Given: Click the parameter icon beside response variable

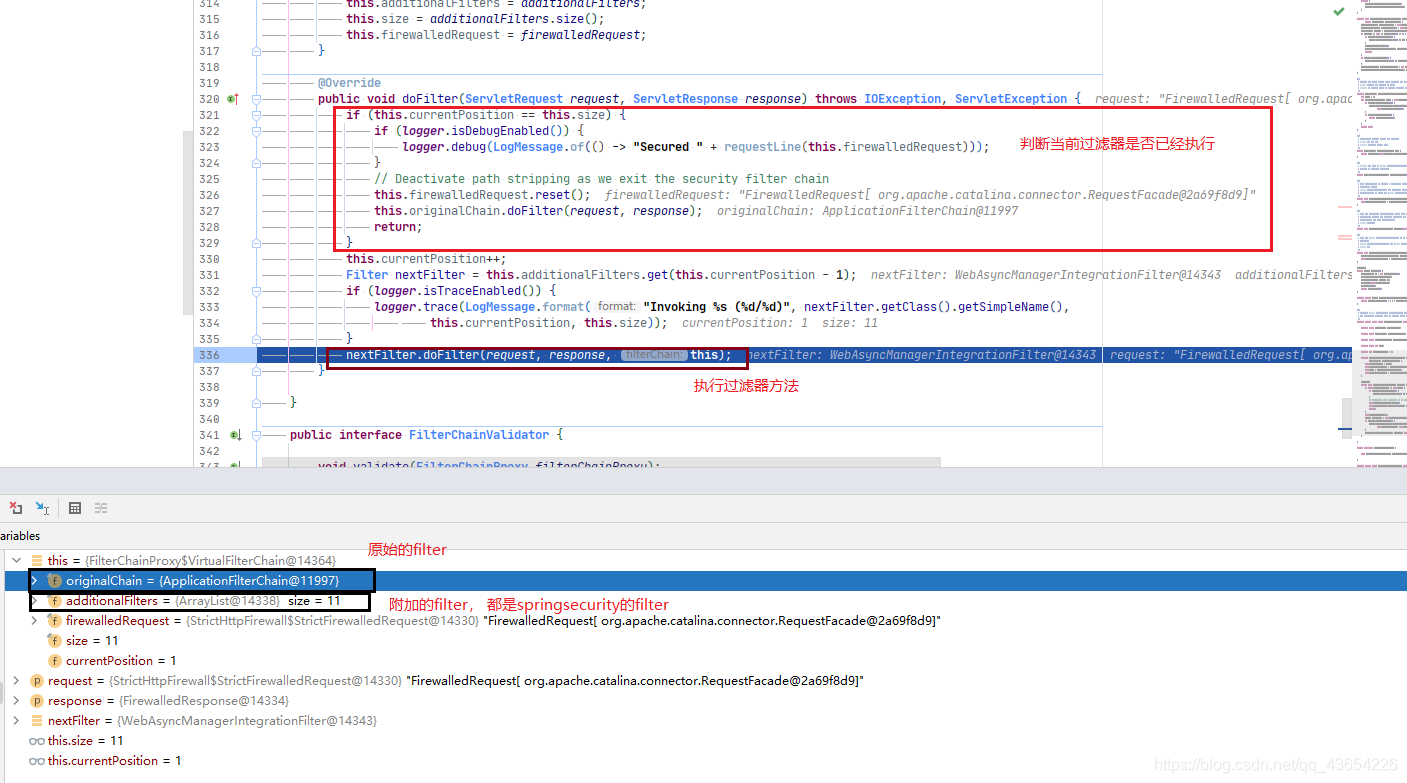Looking at the screenshot, I should tap(37, 701).
